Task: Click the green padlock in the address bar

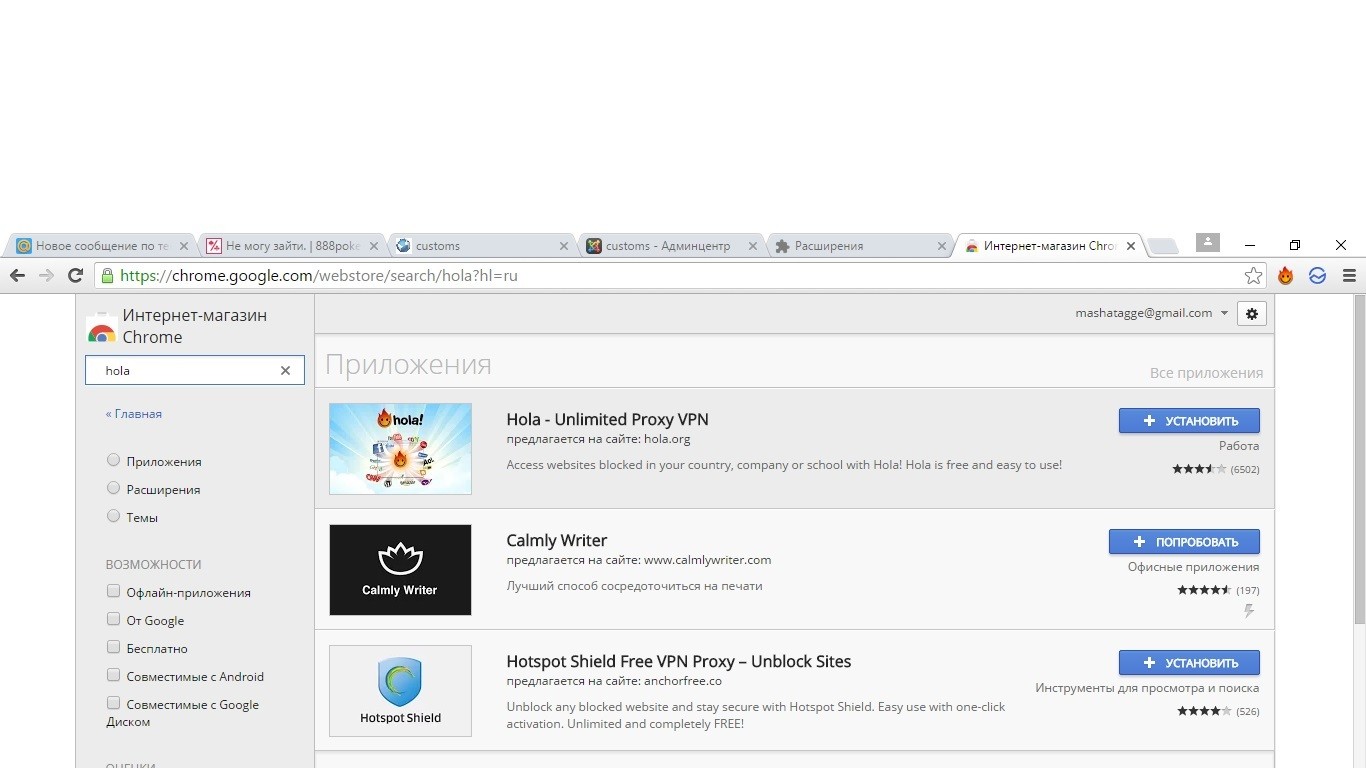Action: [x=107, y=276]
